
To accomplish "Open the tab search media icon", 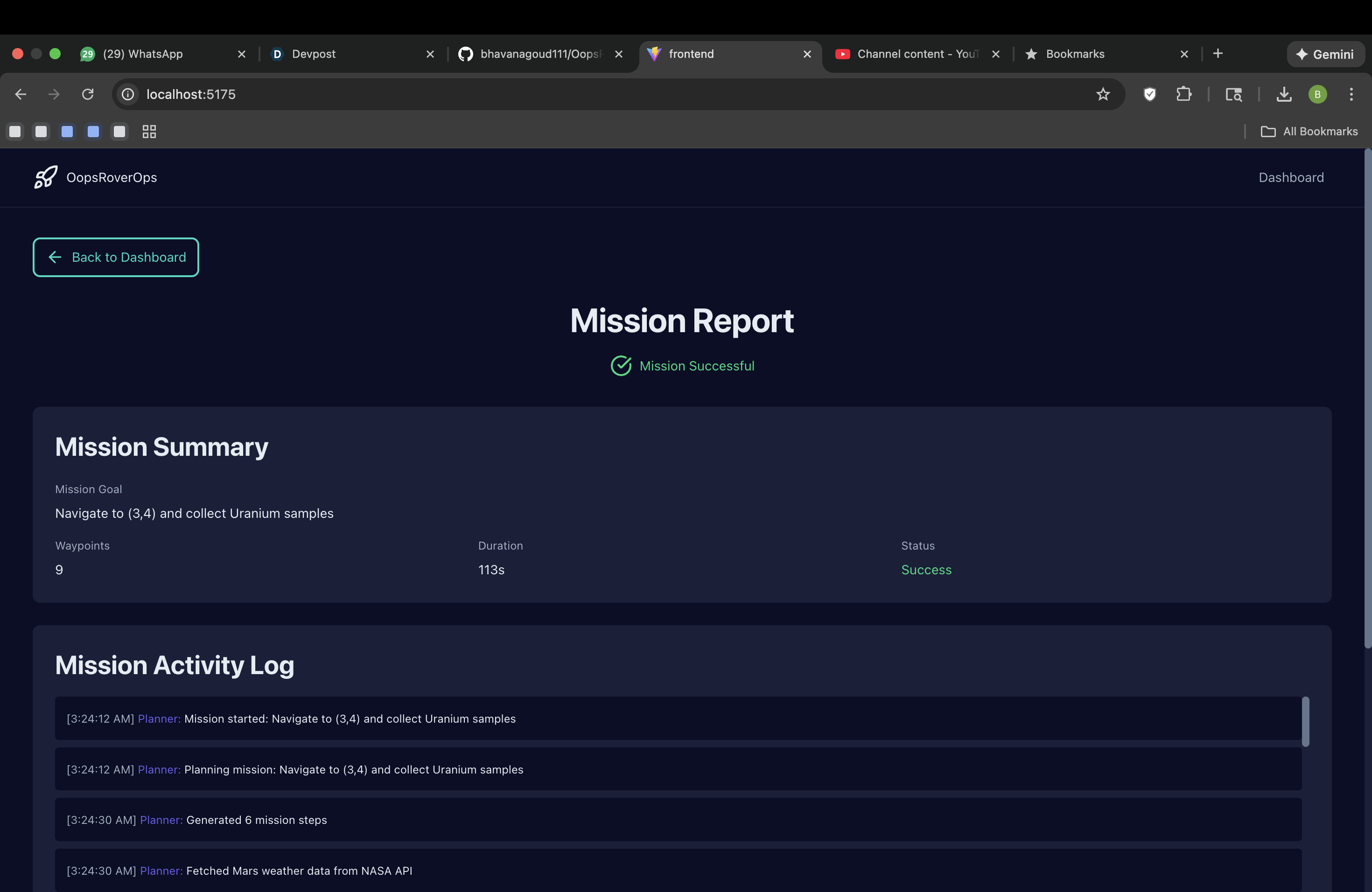I will pyautogui.click(x=1233, y=94).
